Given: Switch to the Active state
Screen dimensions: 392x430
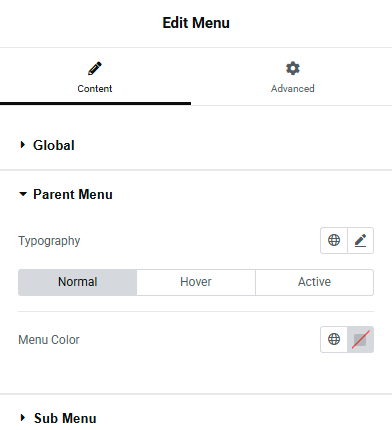Looking at the screenshot, I should coord(314,282).
